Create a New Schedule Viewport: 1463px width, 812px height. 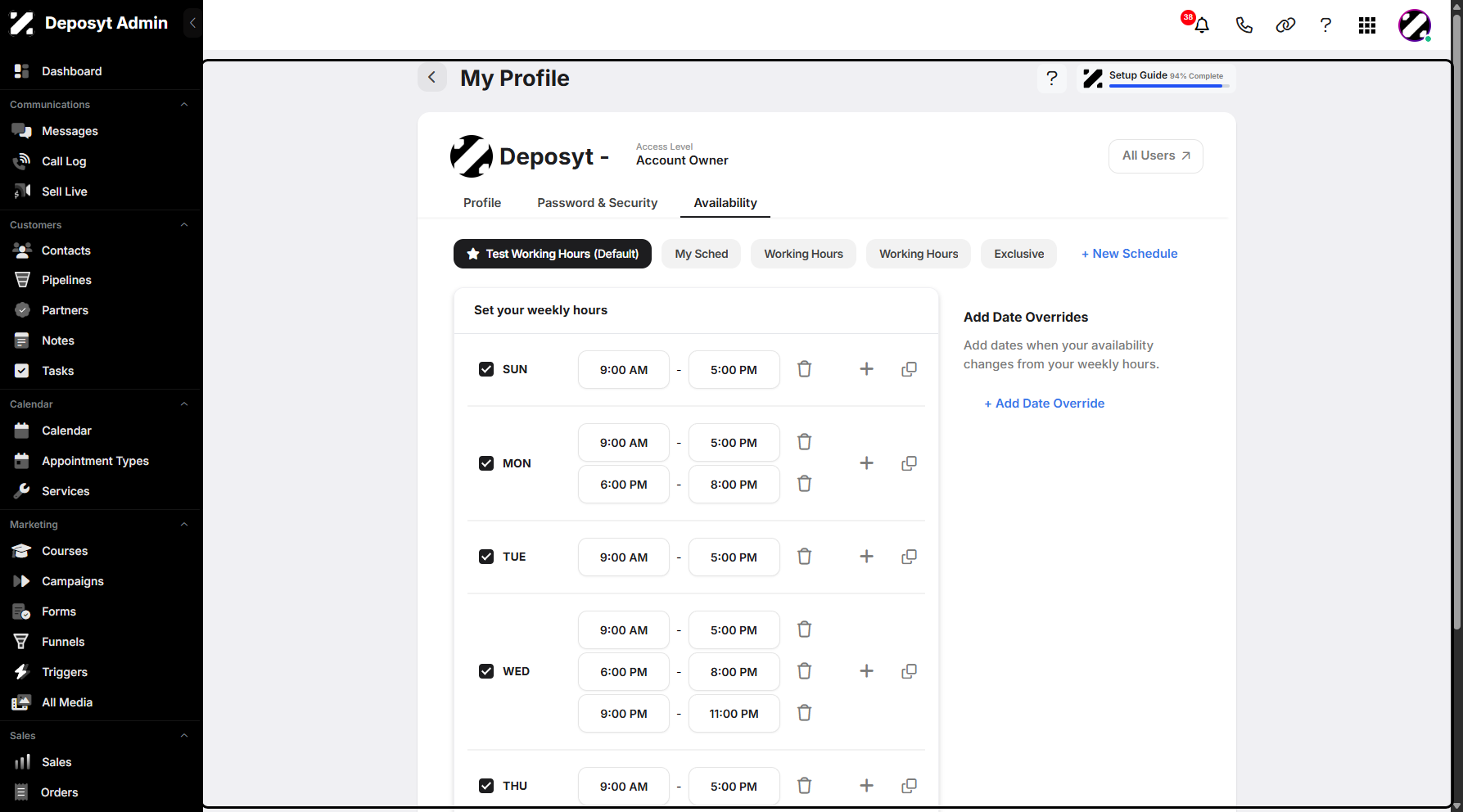point(1130,254)
